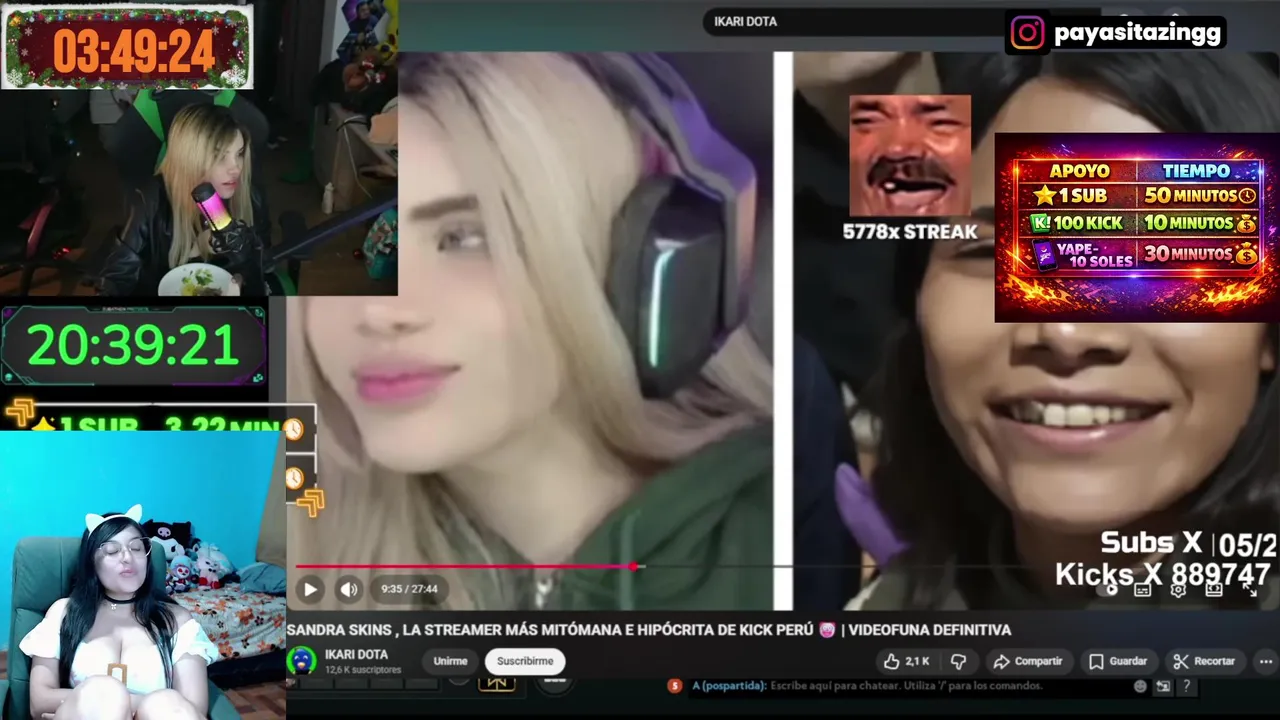Click the top-left blonde streamer webcam
The height and width of the screenshot is (720, 1280).
(x=199, y=192)
